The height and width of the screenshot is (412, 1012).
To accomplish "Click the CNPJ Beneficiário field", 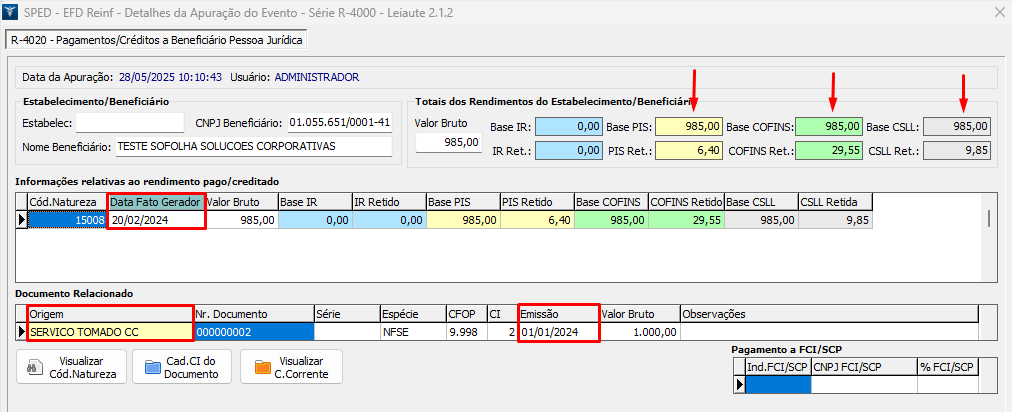I will coord(339,123).
